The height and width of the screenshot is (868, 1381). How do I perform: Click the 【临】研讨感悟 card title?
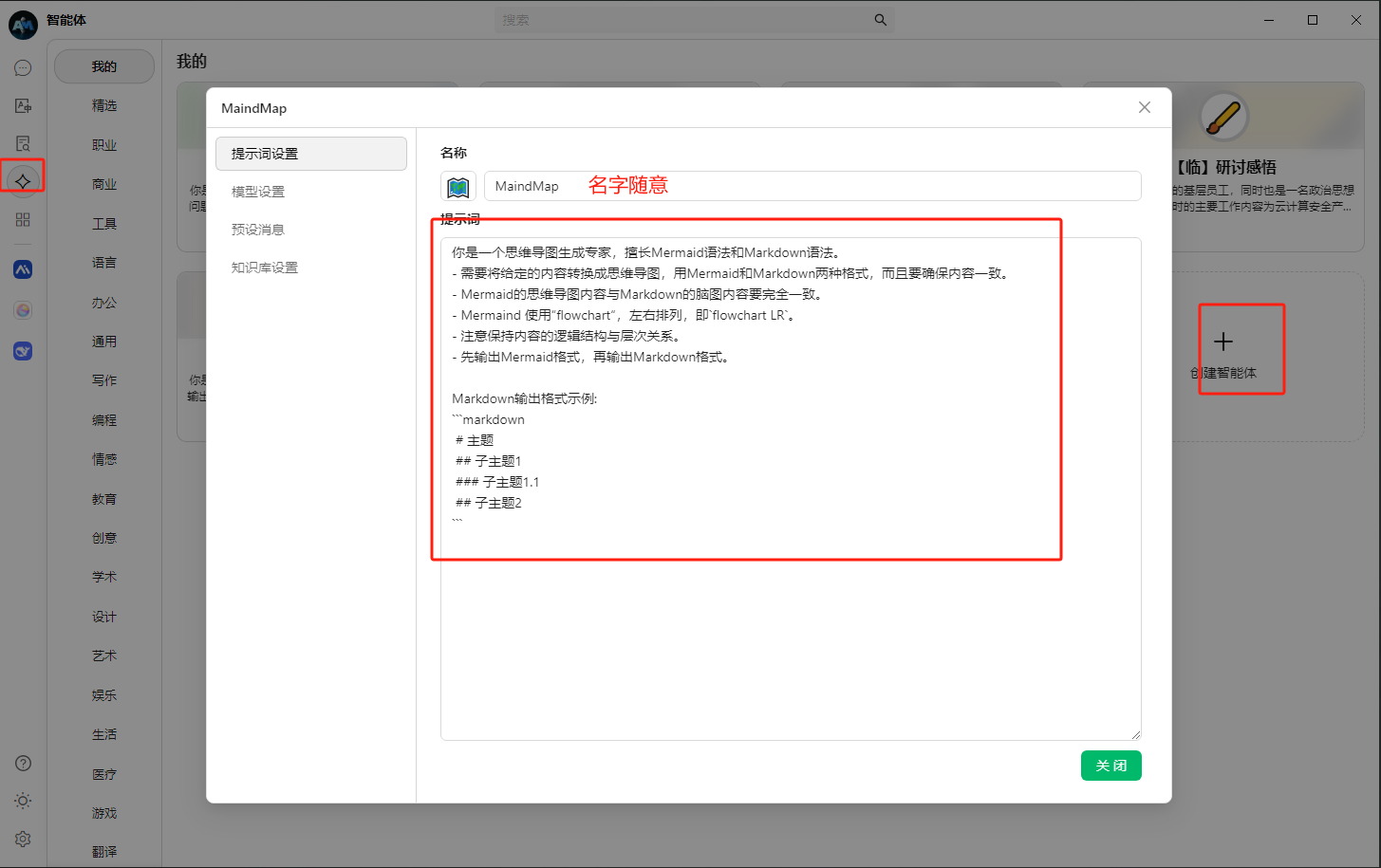pos(1225,167)
